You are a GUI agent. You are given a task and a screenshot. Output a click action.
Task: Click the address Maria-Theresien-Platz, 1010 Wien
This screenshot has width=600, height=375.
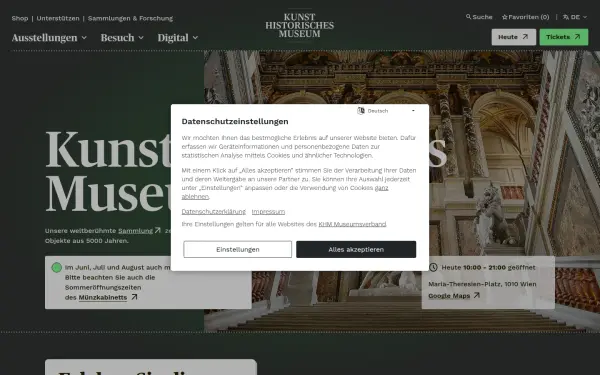(482, 284)
